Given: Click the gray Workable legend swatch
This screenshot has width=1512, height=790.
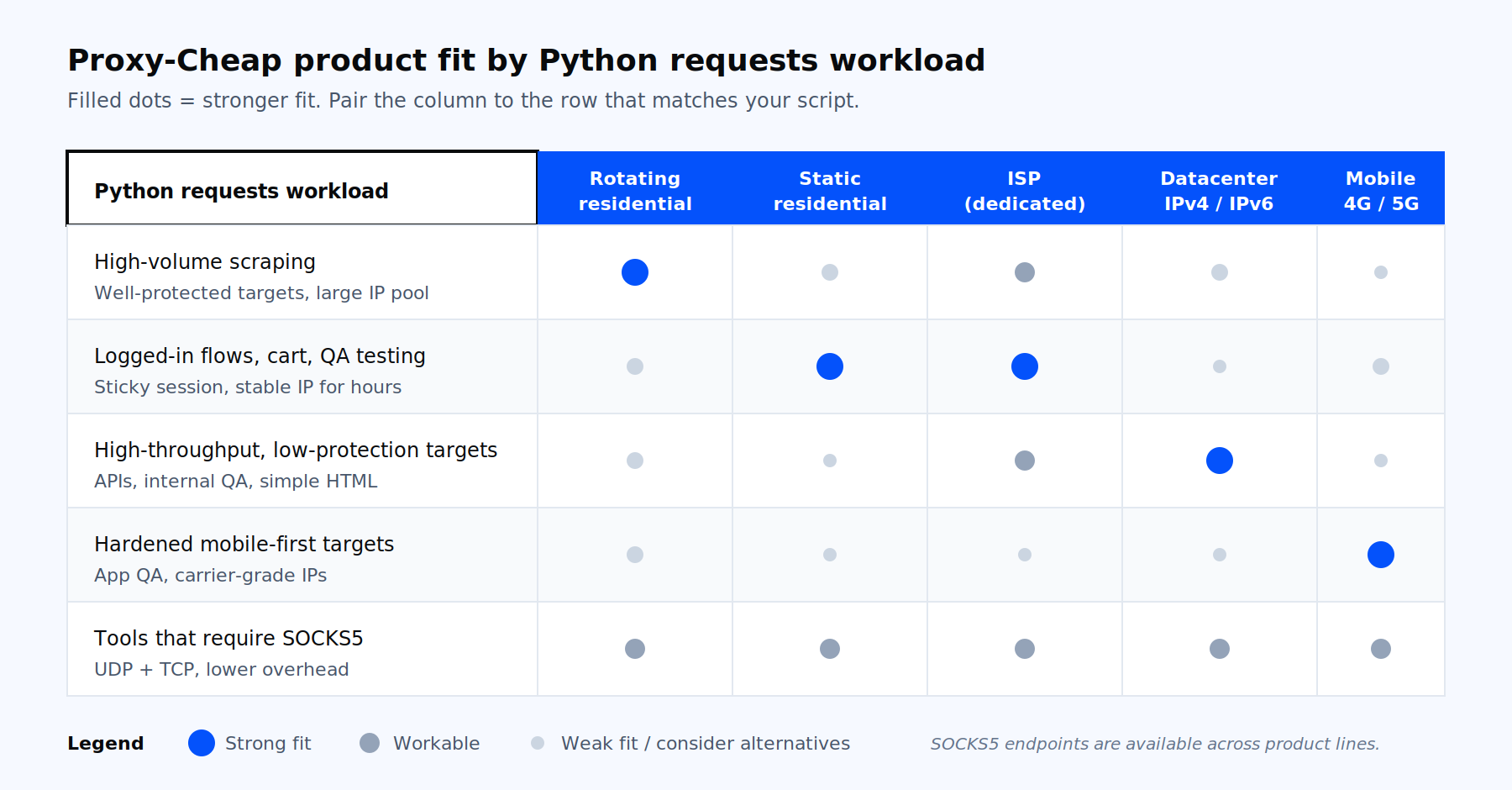Looking at the screenshot, I should 370,743.
